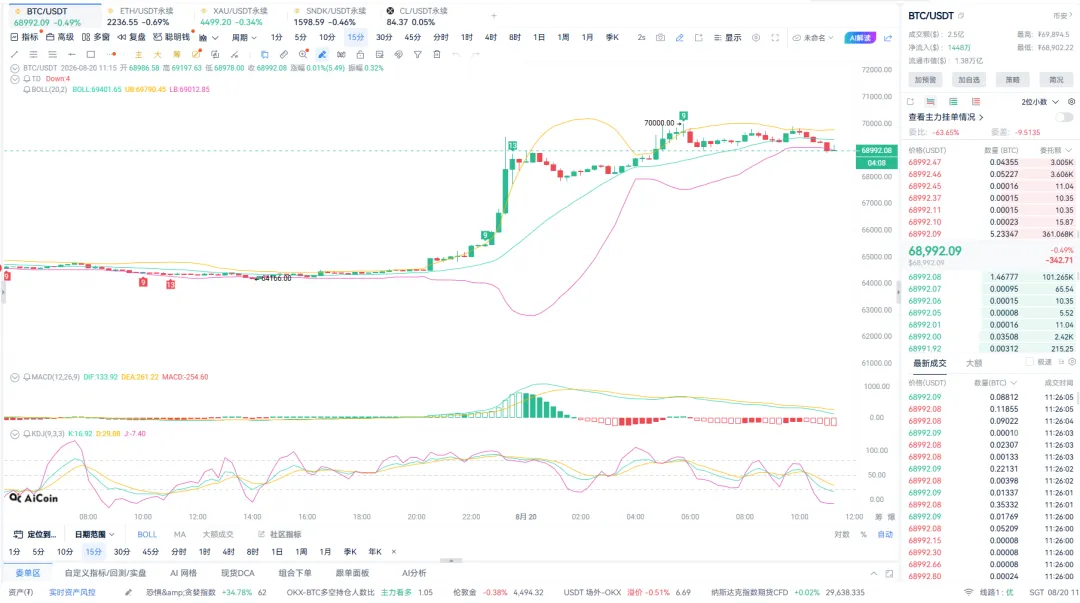Select 30分 timeframe in top toolbar
1080x603 pixels.
384,38
